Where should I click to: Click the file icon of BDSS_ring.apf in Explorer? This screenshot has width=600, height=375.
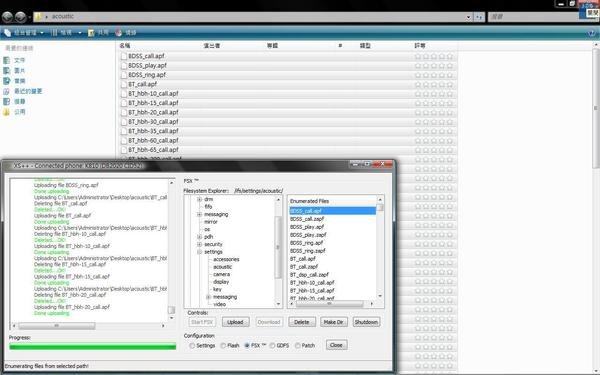coord(124,75)
